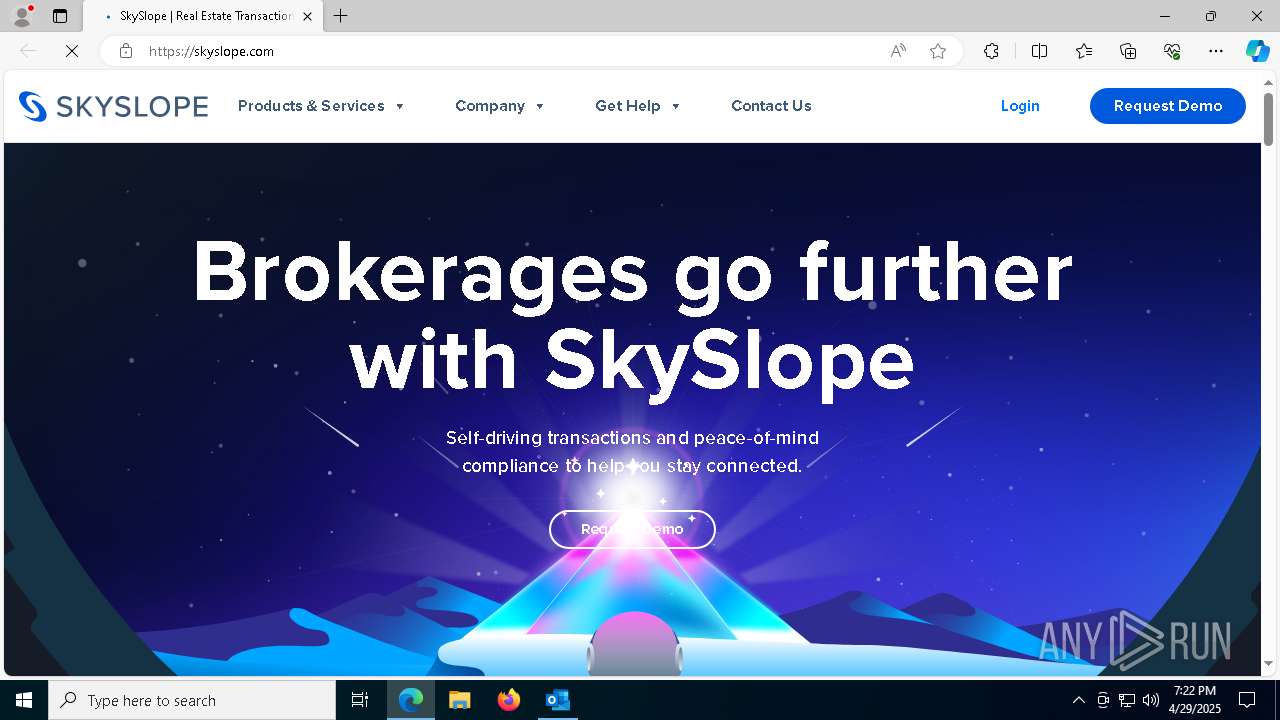The width and height of the screenshot is (1280, 720).
Task: Go back to the previous page
Action: pyautogui.click(x=28, y=51)
